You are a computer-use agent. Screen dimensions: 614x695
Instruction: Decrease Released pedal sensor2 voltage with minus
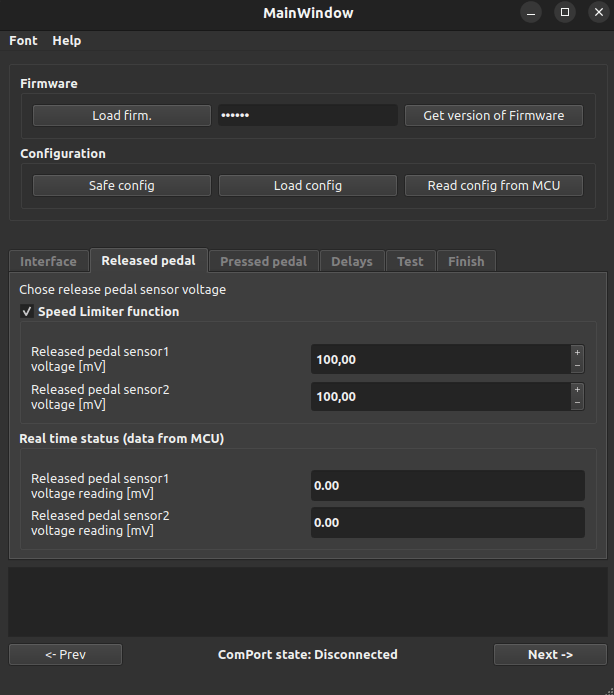577,403
